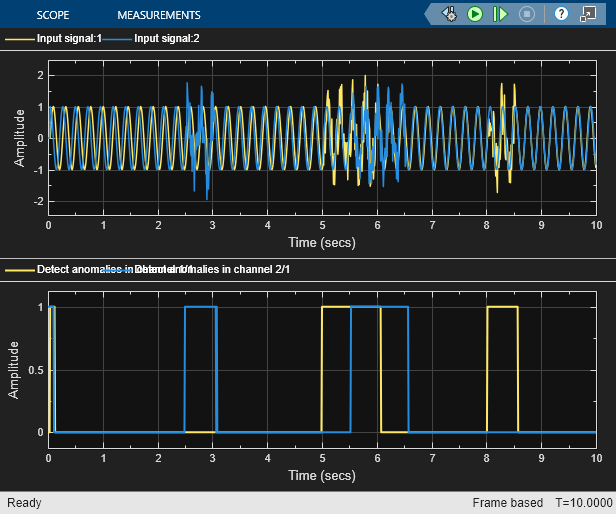Viewport: 616px width, 514px height.
Task: Click the -2 tick label on the upper plot
Action: [38, 201]
